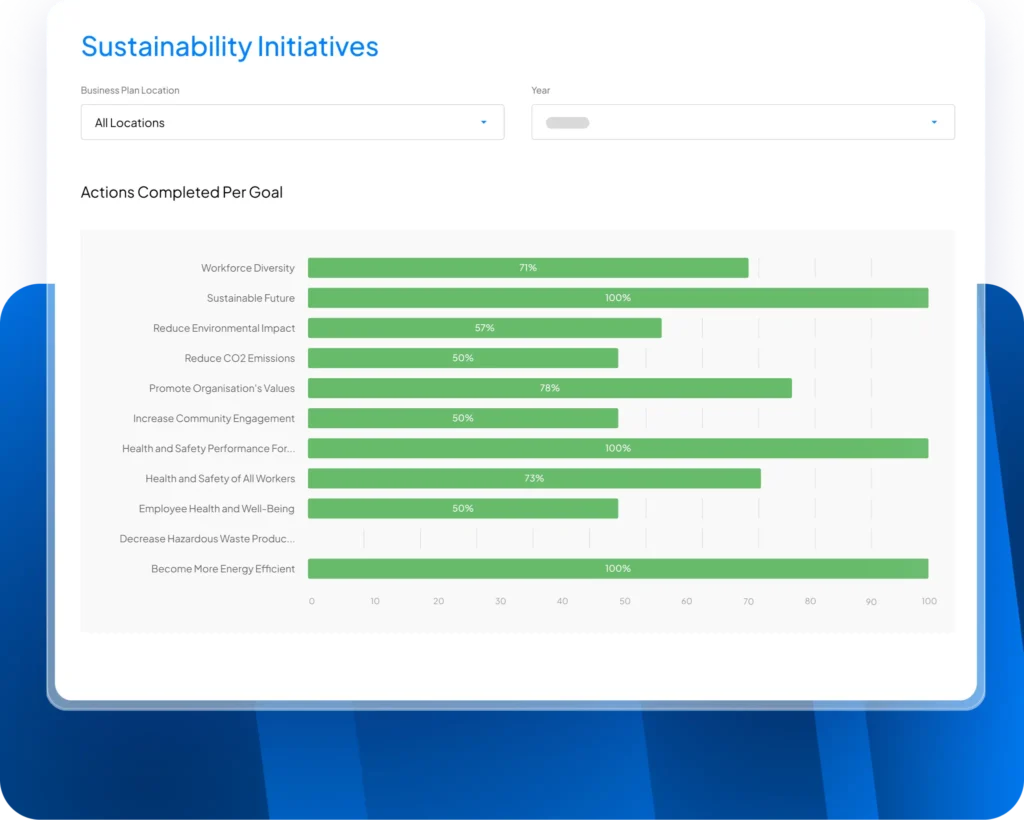The height and width of the screenshot is (820, 1024).
Task: Click the Sustainability Initiatives page title
Action: [229, 46]
